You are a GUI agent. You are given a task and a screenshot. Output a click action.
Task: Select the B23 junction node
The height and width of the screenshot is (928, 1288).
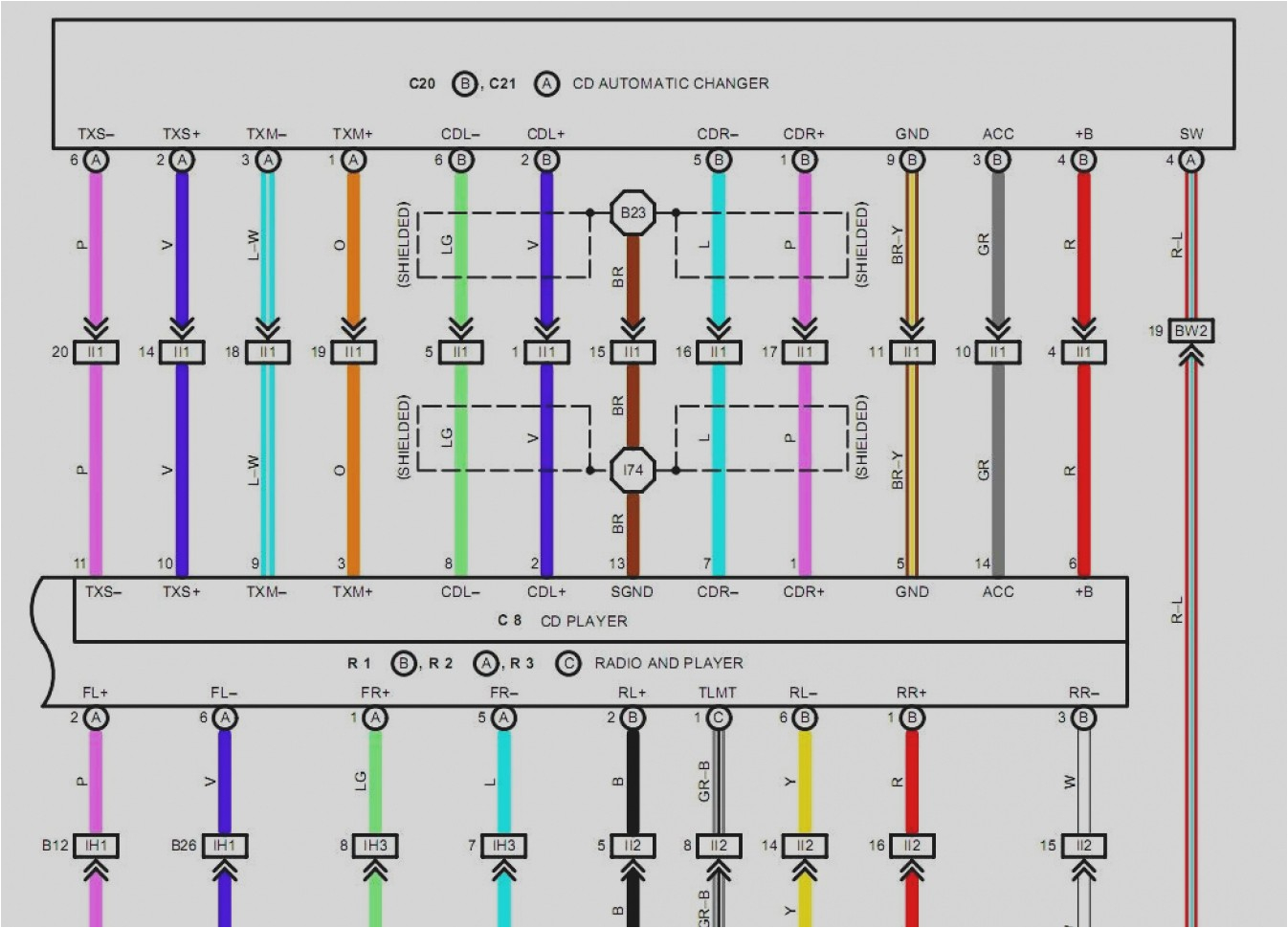(632, 210)
